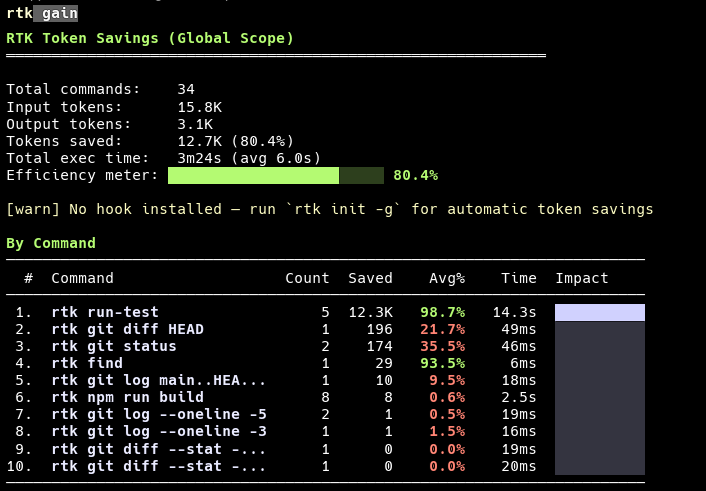Click the 'Saved' column header
The width and height of the screenshot is (706, 491).
click(371, 278)
